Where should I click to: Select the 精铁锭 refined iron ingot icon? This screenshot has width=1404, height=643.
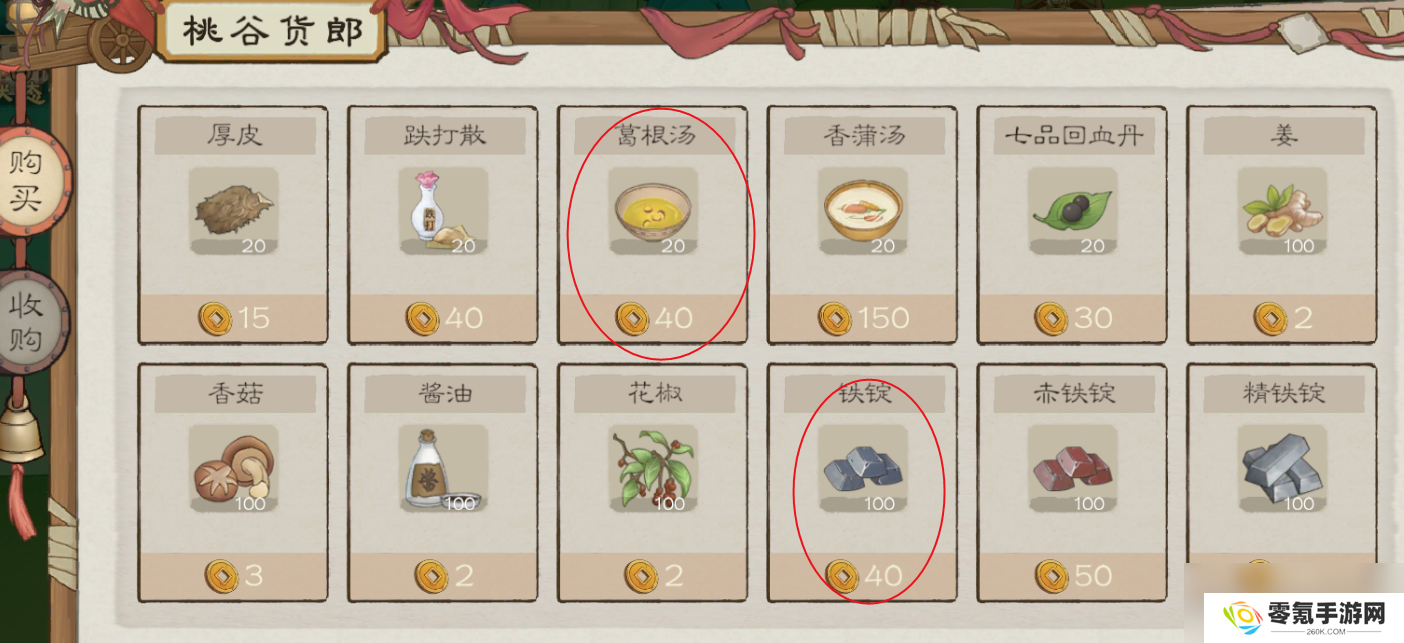(1283, 468)
